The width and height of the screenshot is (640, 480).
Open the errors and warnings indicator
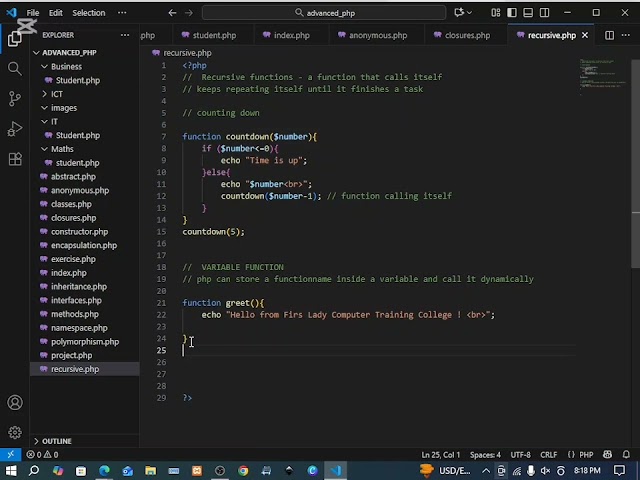[x=42, y=454]
